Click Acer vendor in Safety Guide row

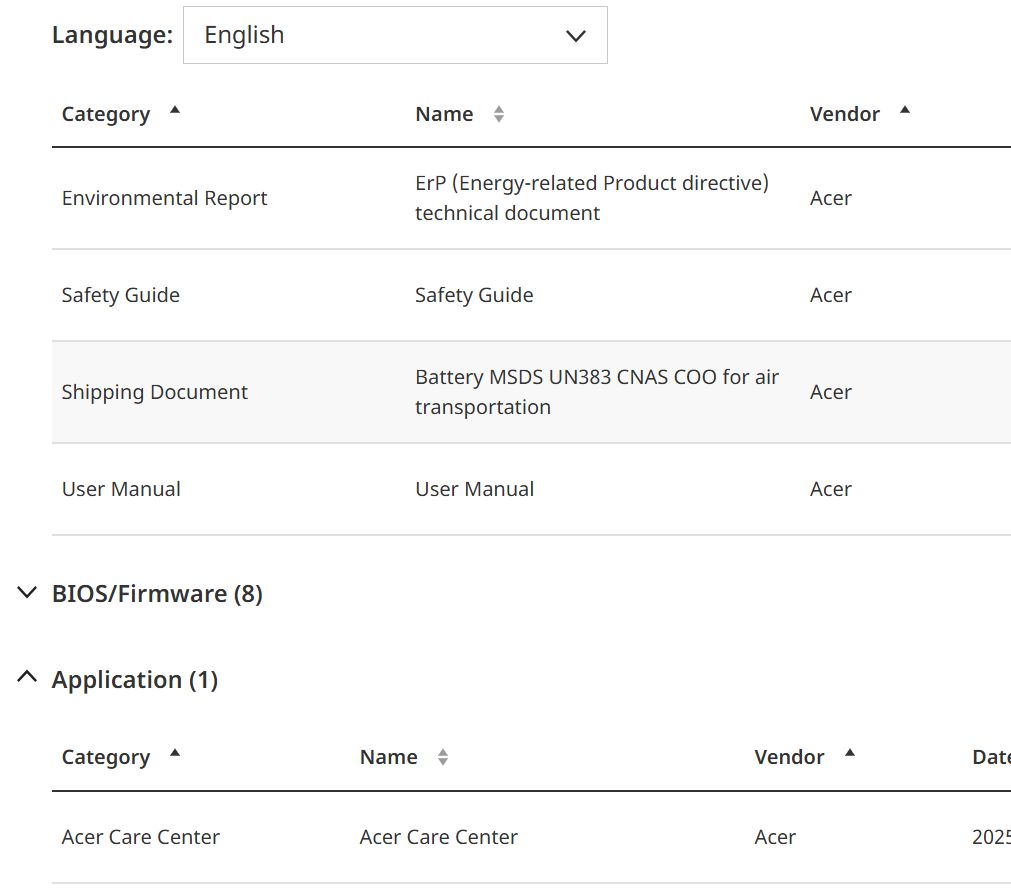830,295
